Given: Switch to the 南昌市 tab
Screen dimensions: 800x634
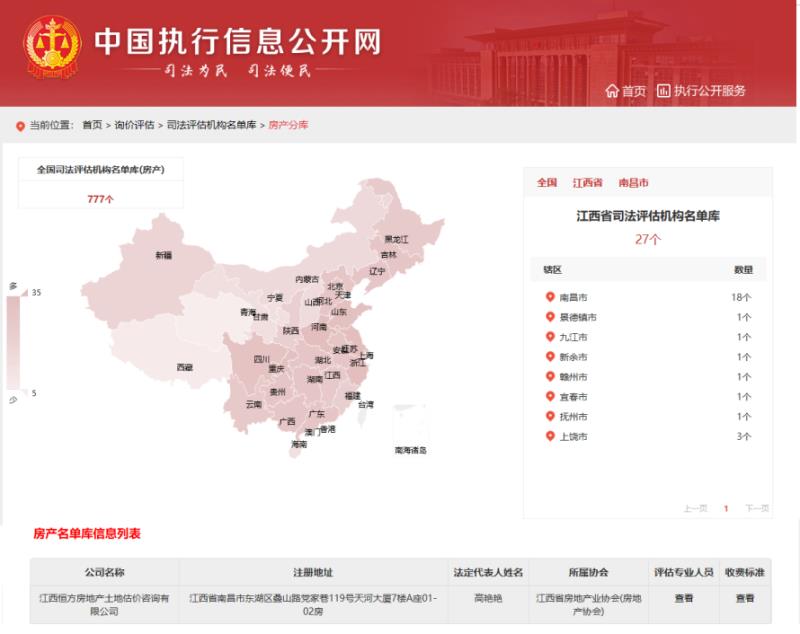Looking at the screenshot, I should (633, 183).
